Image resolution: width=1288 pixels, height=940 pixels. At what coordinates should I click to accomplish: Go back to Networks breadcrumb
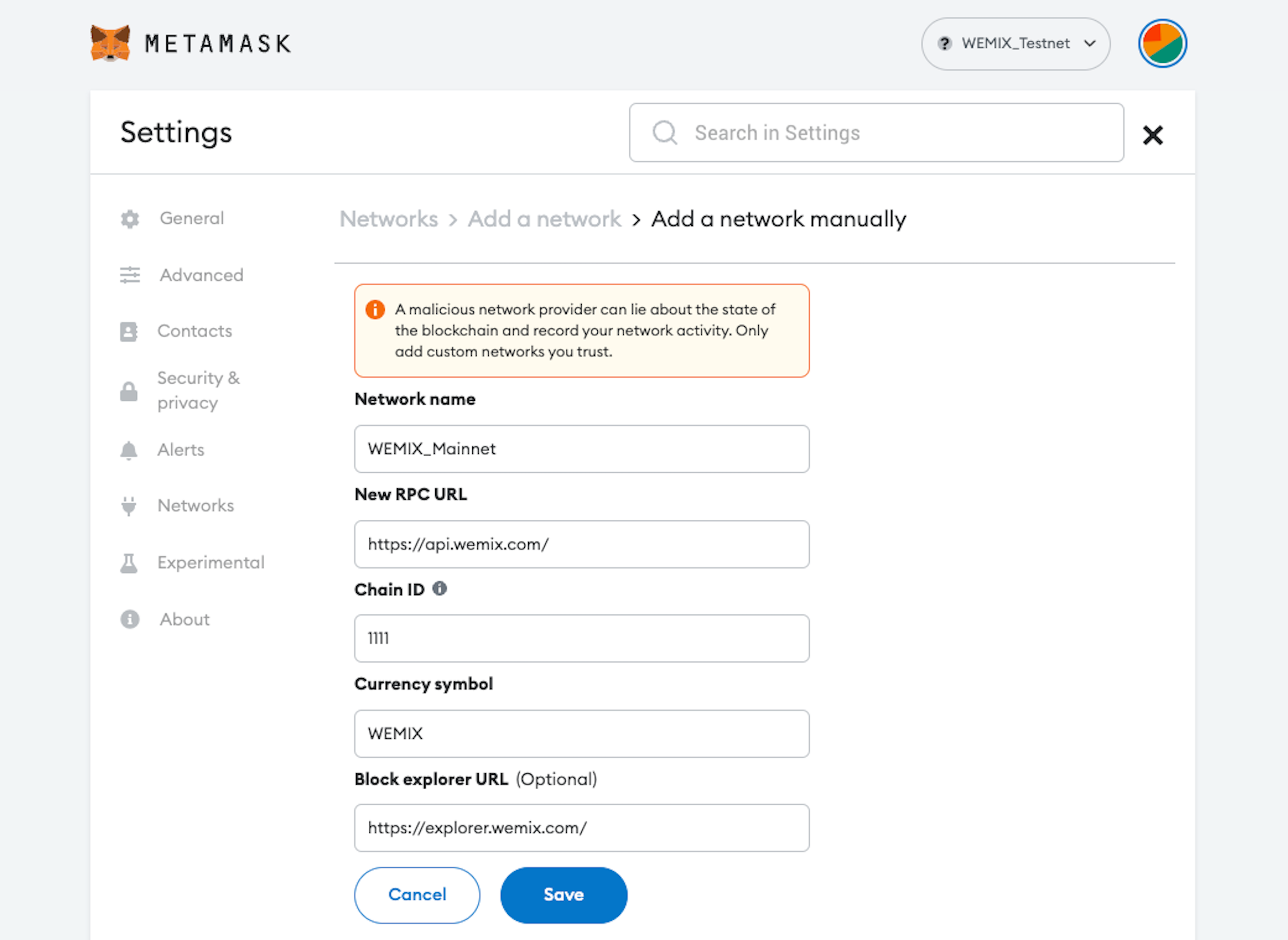pyautogui.click(x=389, y=219)
